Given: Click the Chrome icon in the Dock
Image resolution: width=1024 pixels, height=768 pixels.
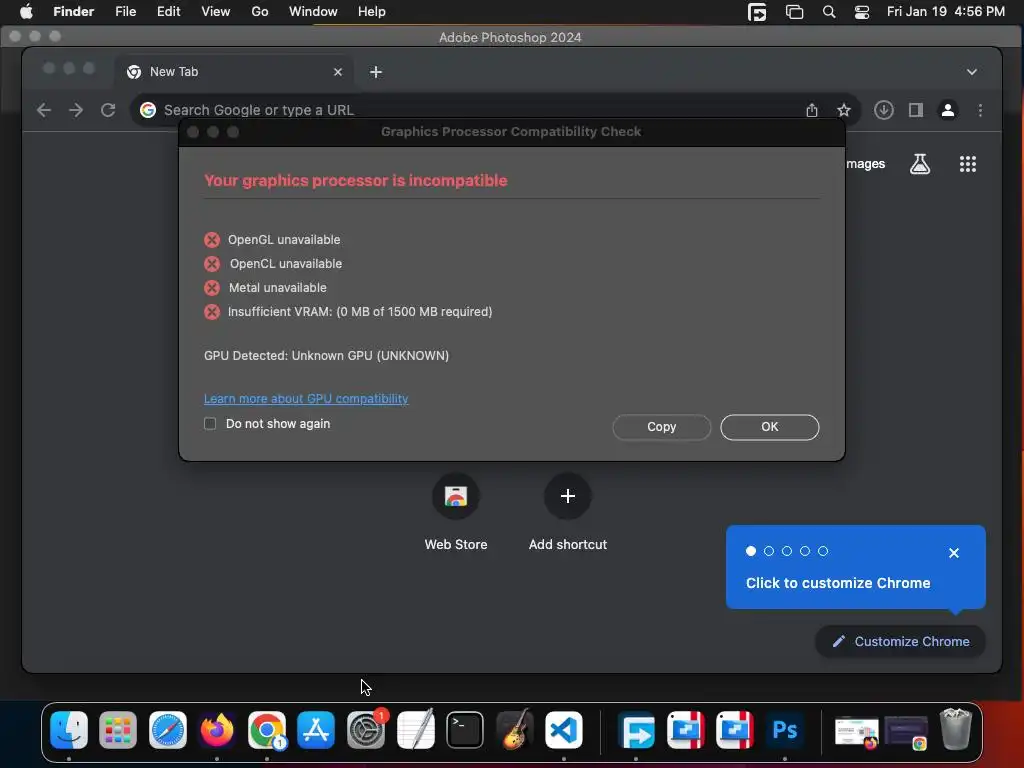Looking at the screenshot, I should tap(266, 730).
